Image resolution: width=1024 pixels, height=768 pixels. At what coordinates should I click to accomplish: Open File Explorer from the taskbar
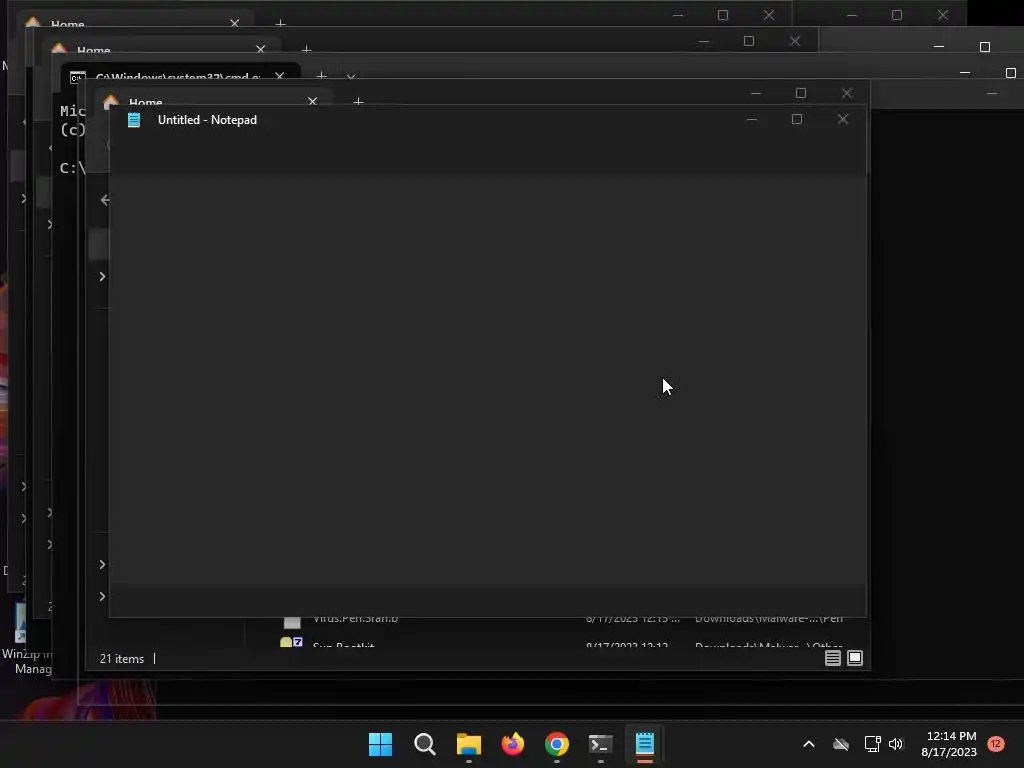tap(468, 744)
